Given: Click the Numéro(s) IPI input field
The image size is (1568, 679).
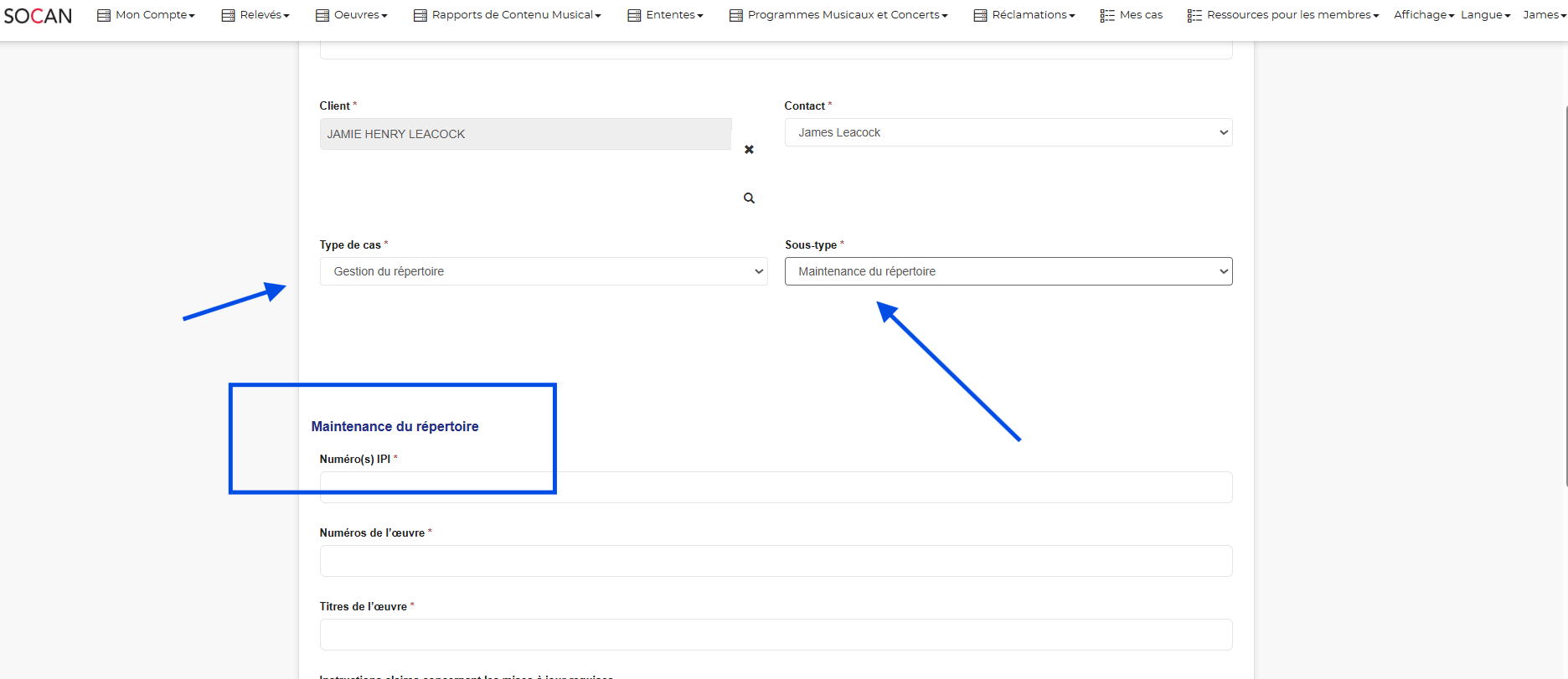Looking at the screenshot, I should tap(775, 487).
